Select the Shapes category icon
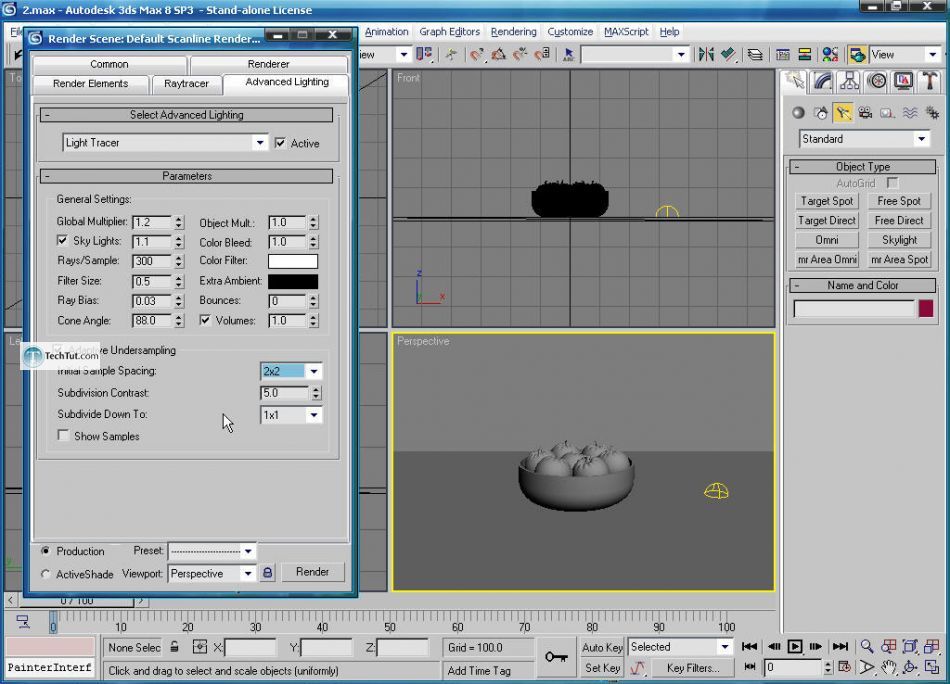 click(821, 113)
